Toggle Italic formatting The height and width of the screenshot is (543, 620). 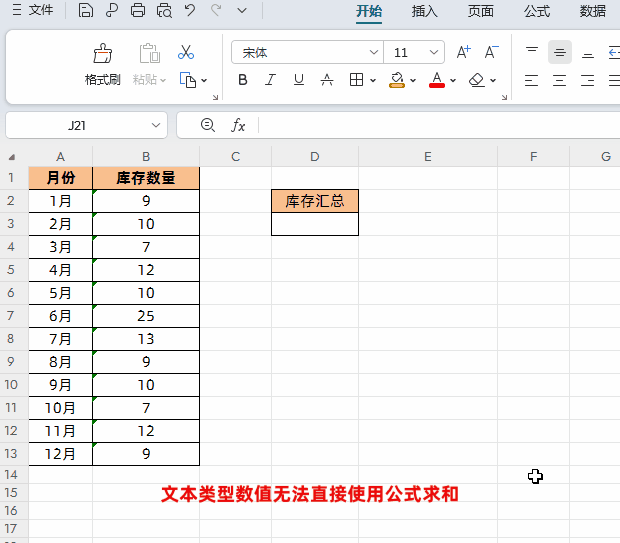270,80
